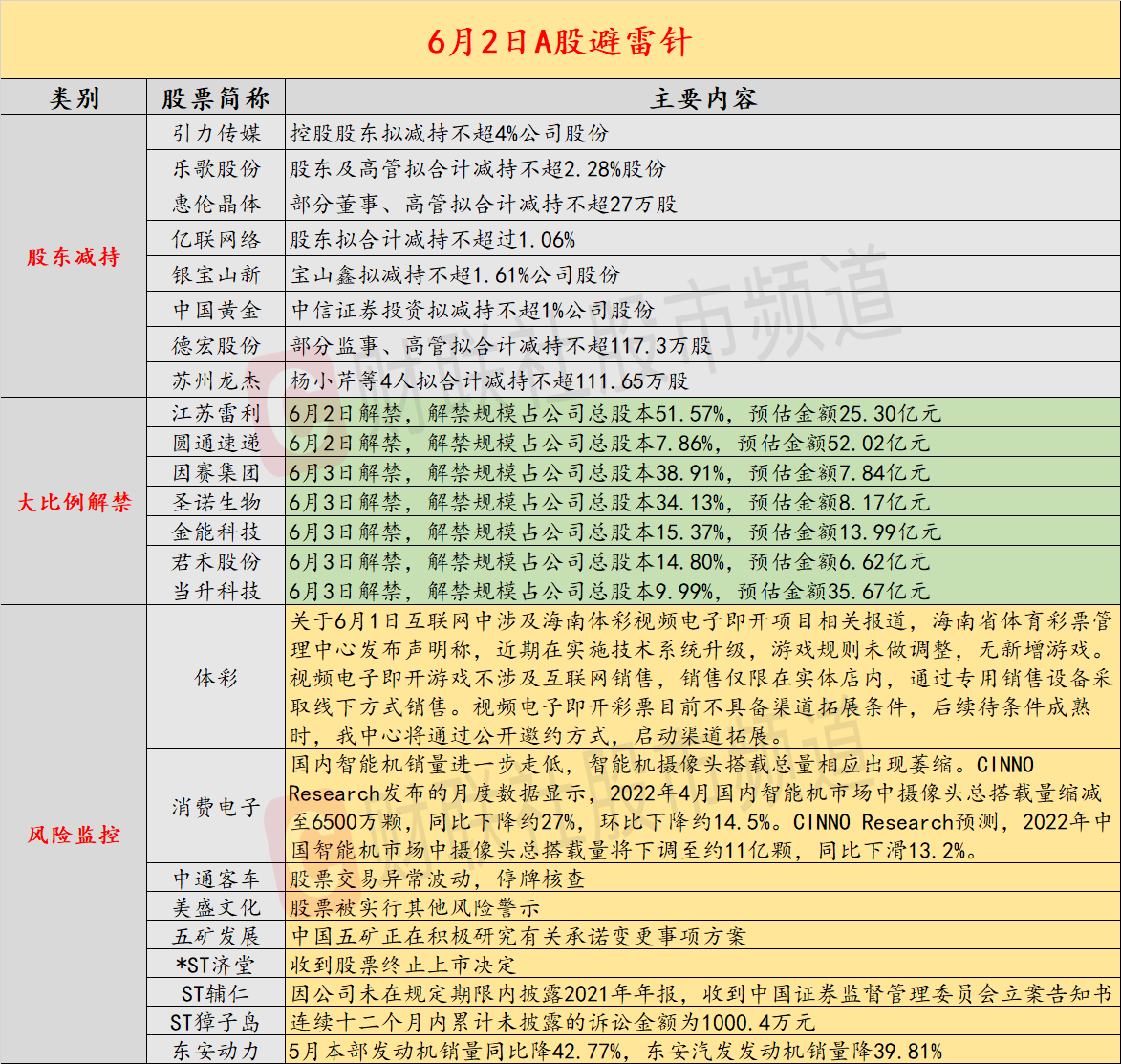Select the 中通客车 stock cell
Viewport: 1121px width, 1064px height.
tap(216, 879)
